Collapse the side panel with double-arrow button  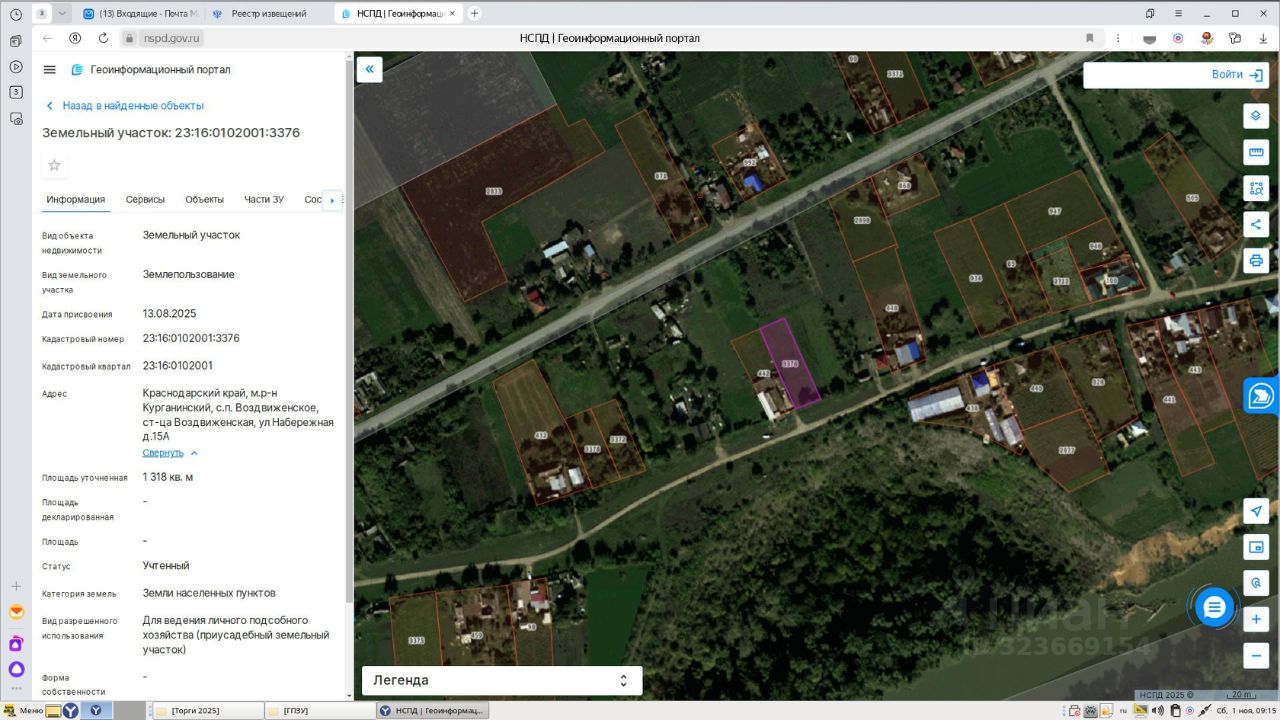[369, 69]
